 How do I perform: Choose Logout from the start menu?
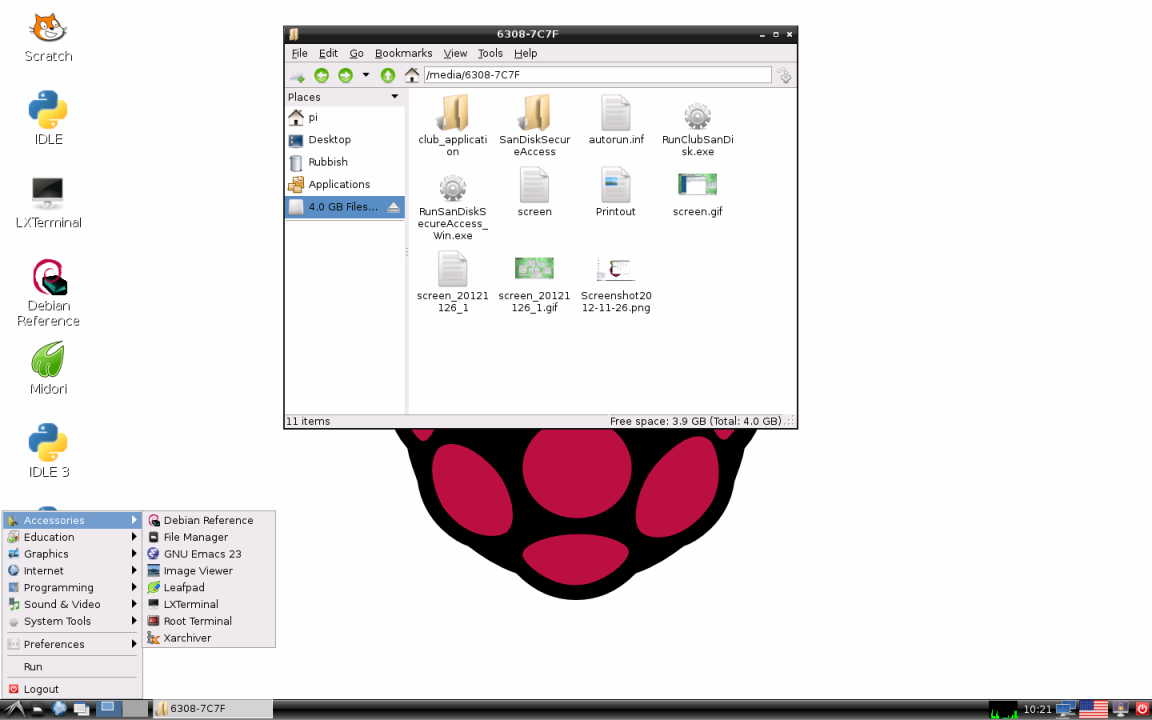pos(72,689)
